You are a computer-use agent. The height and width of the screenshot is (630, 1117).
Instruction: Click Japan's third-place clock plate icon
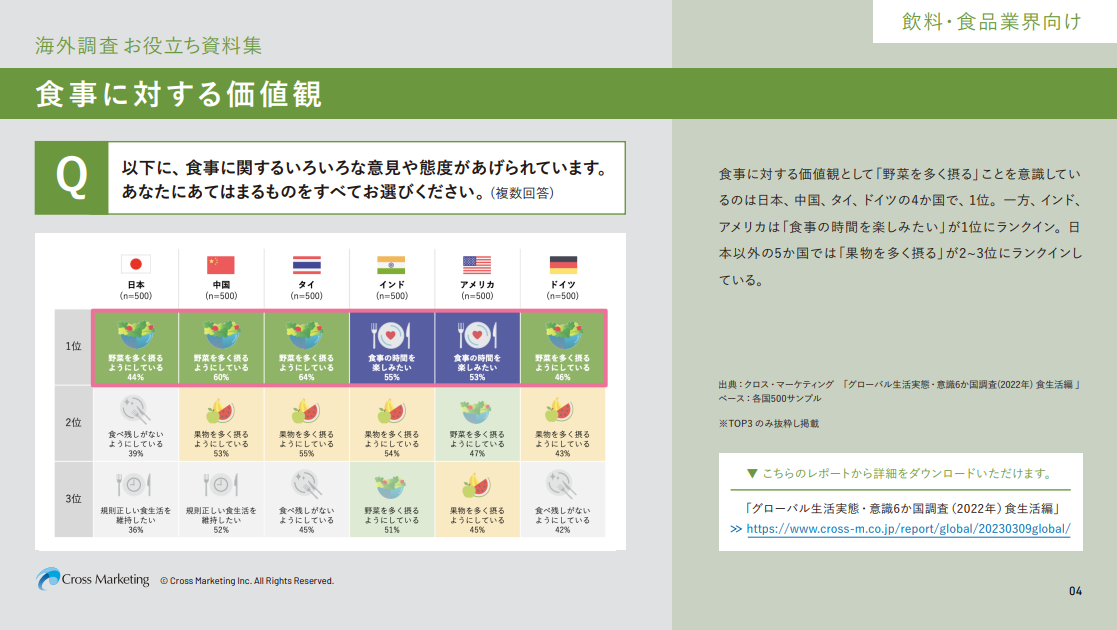click(135, 485)
